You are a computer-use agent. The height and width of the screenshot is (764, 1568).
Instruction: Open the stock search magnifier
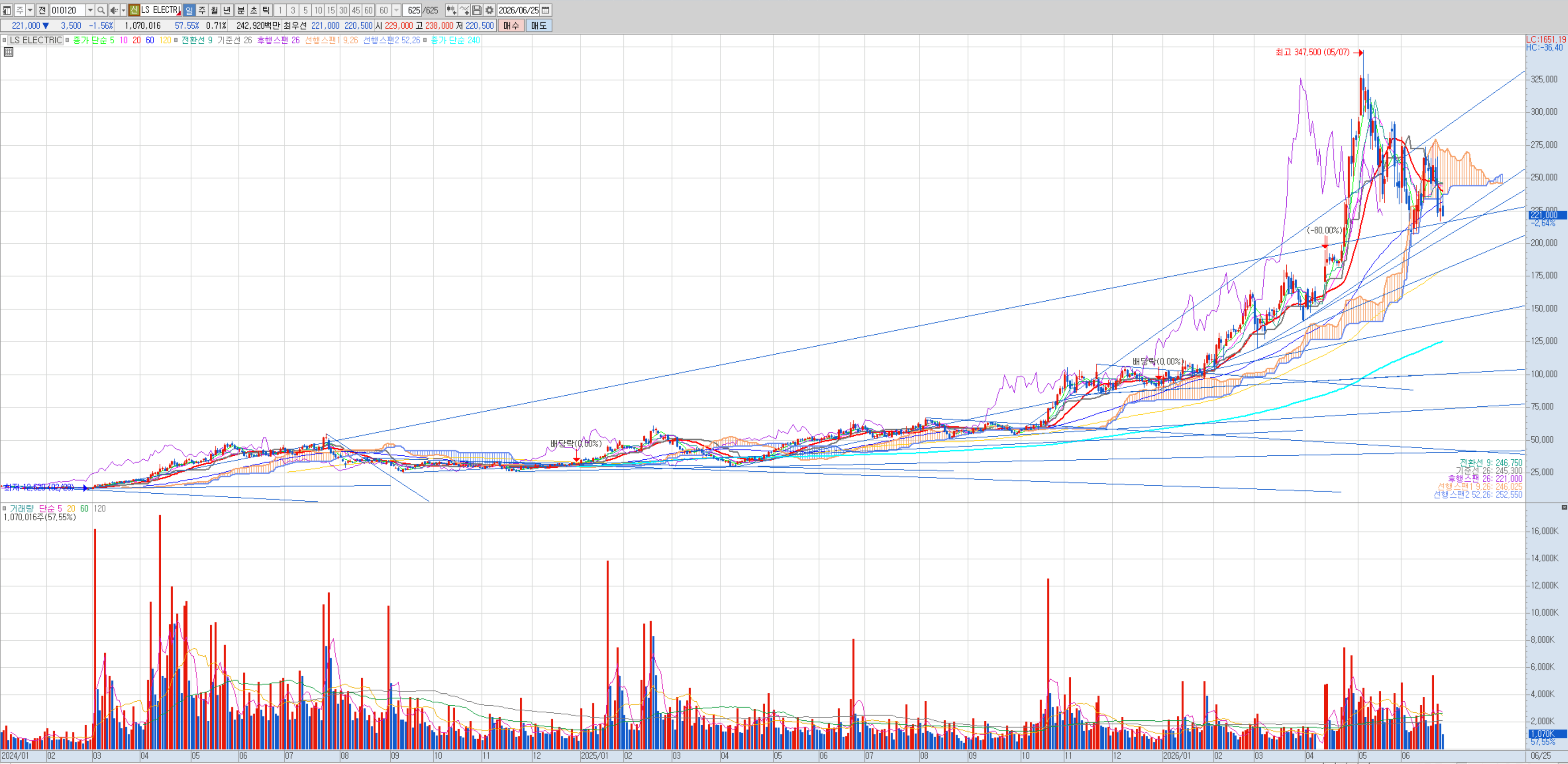[101, 10]
